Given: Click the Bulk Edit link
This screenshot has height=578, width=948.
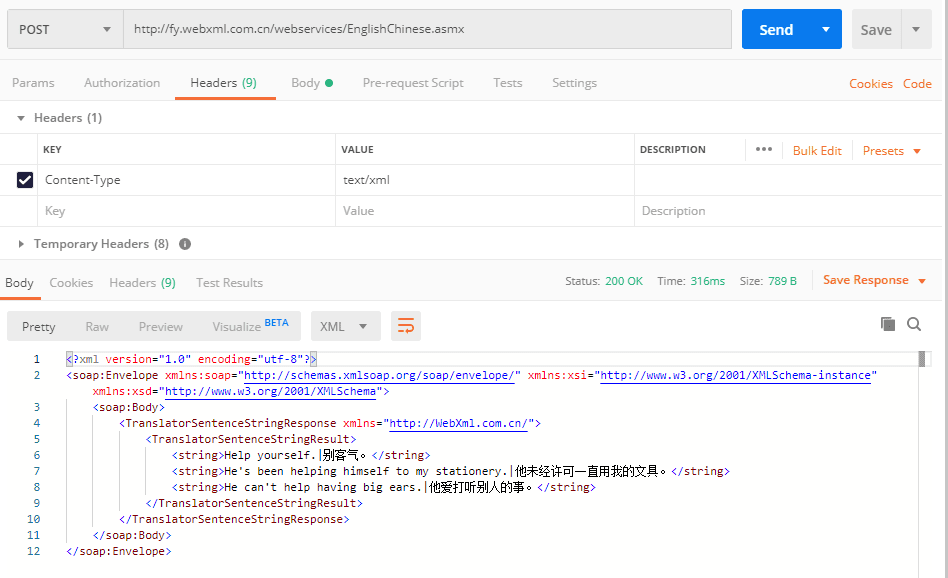Looking at the screenshot, I should [817, 151].
